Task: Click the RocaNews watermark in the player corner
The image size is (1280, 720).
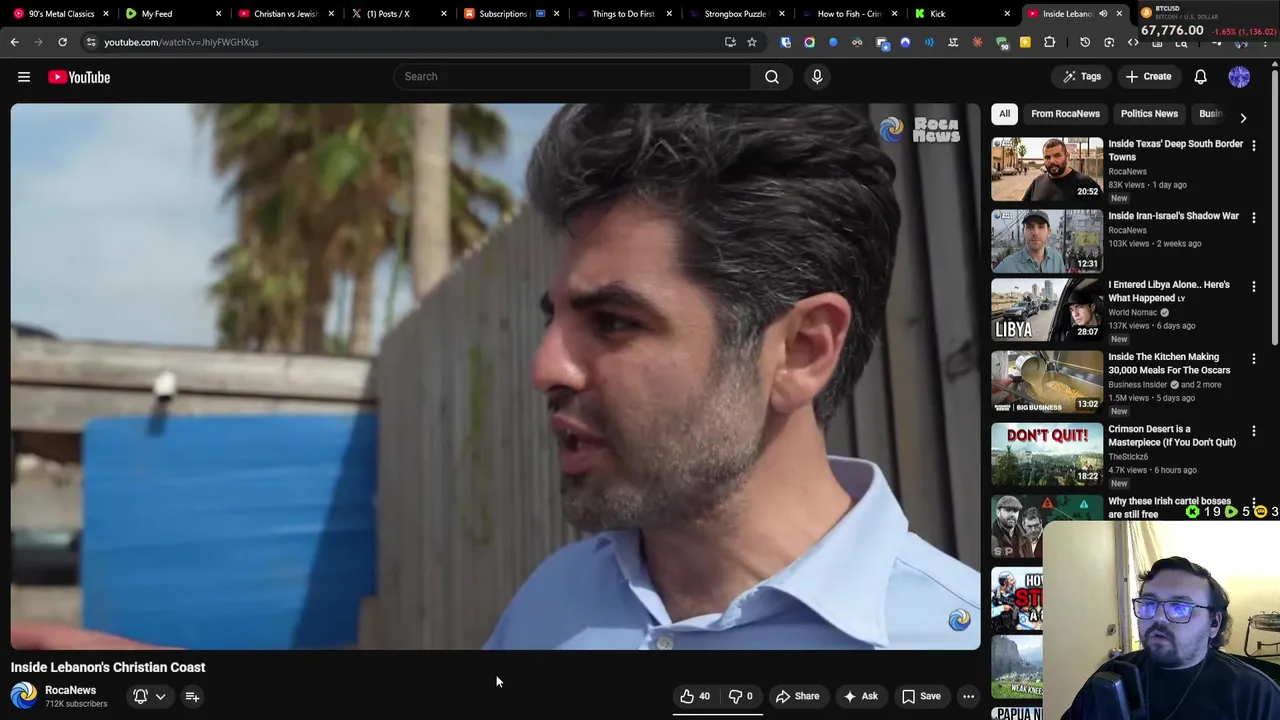Action: (x=959, y=620)
